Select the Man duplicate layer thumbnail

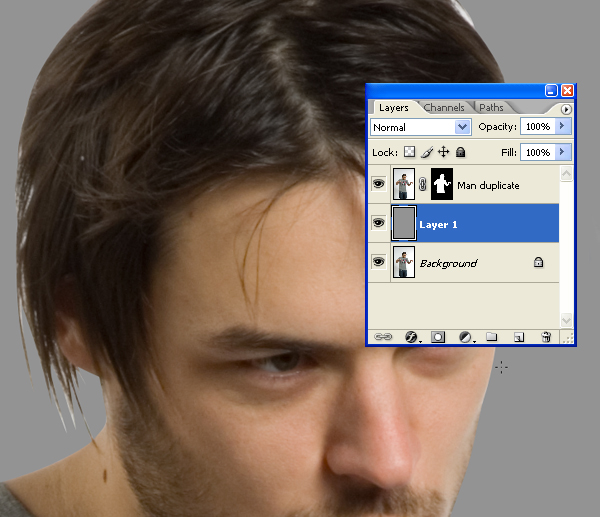pyautogui.click(x=404, y=184)
